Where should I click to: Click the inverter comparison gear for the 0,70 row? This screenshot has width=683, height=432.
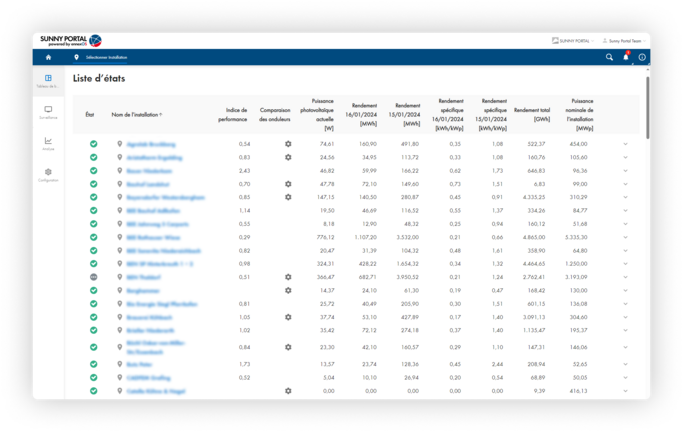pyautogui.click(x=287, y=184)
